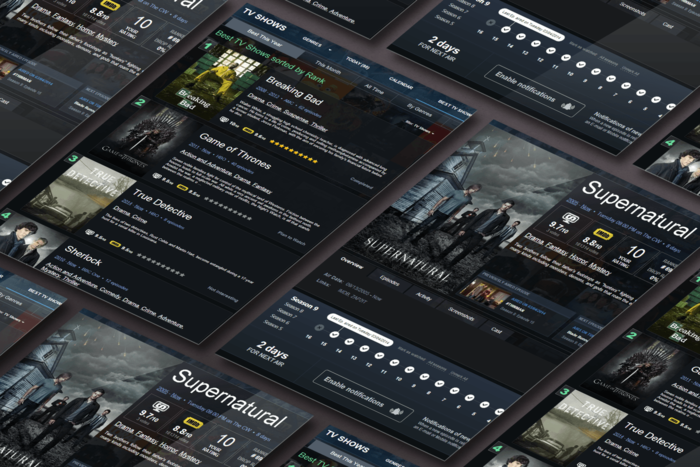
Task: Click the grey plus circle for episode 16
Action: pyautogui.click(x=319, y=327)
